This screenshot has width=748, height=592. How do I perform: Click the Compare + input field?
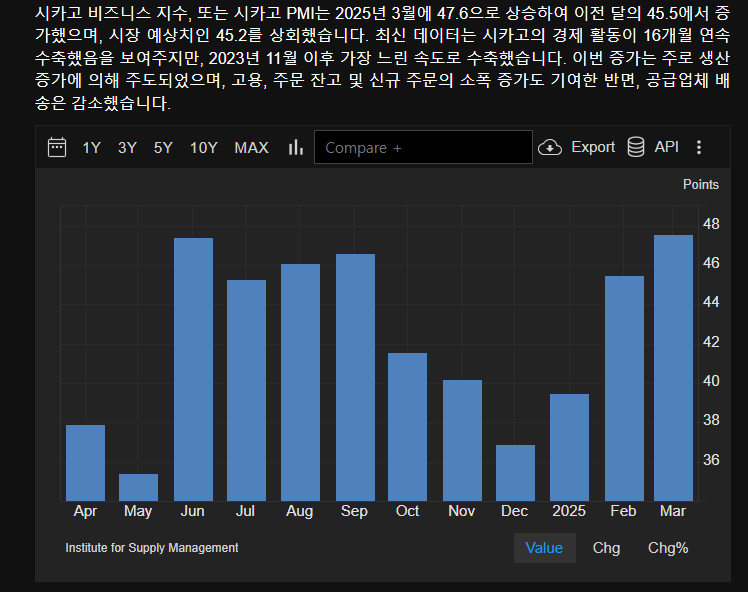pyautogui.click(x=423, y=148)
